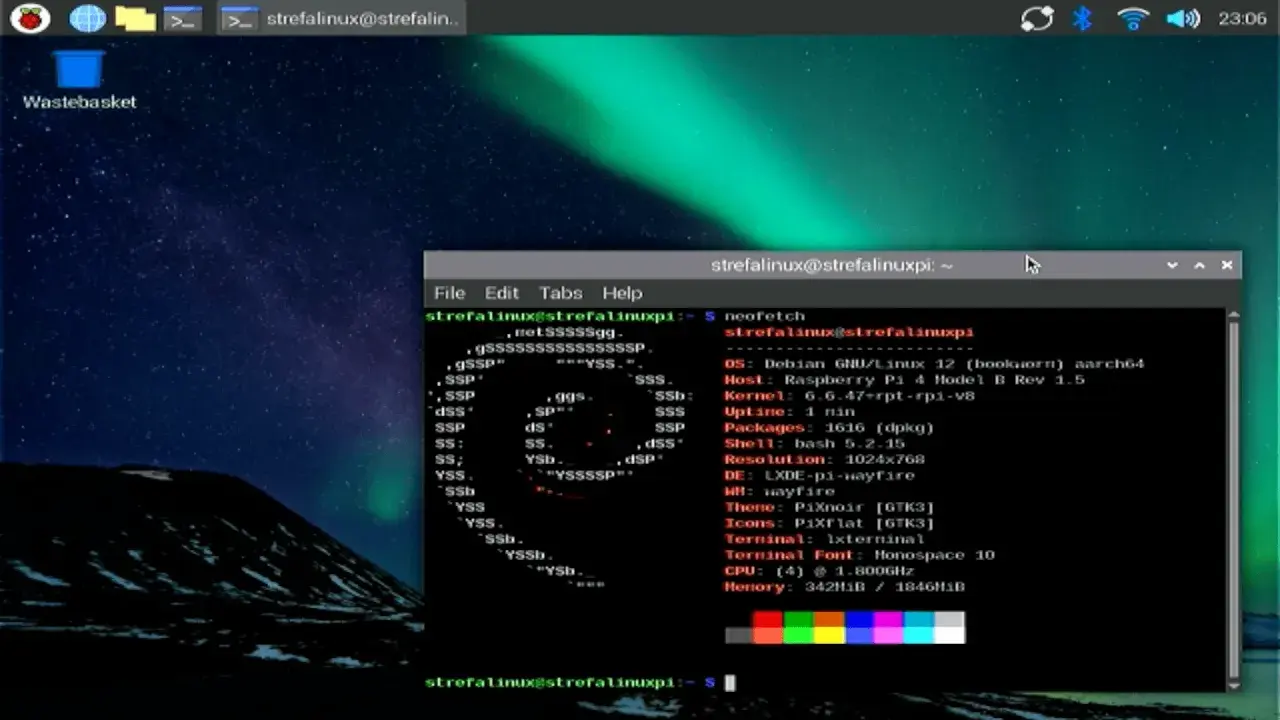Viewport: 1280px width, 720px height.
Task: Click the 'Host: Raspberry Pi 4 Model B' line
Action: click(x=904, y=380)
